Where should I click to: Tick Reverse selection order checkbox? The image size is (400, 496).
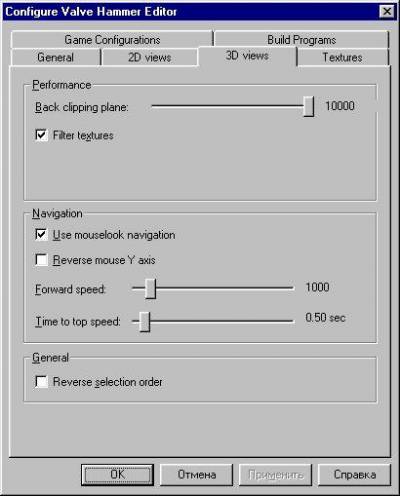(x=41, y=382)
